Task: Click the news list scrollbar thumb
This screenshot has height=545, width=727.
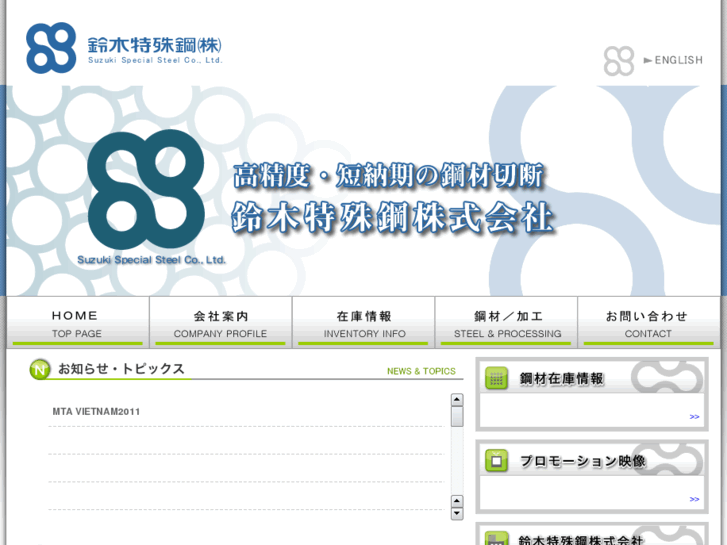Action: [457, 417]
